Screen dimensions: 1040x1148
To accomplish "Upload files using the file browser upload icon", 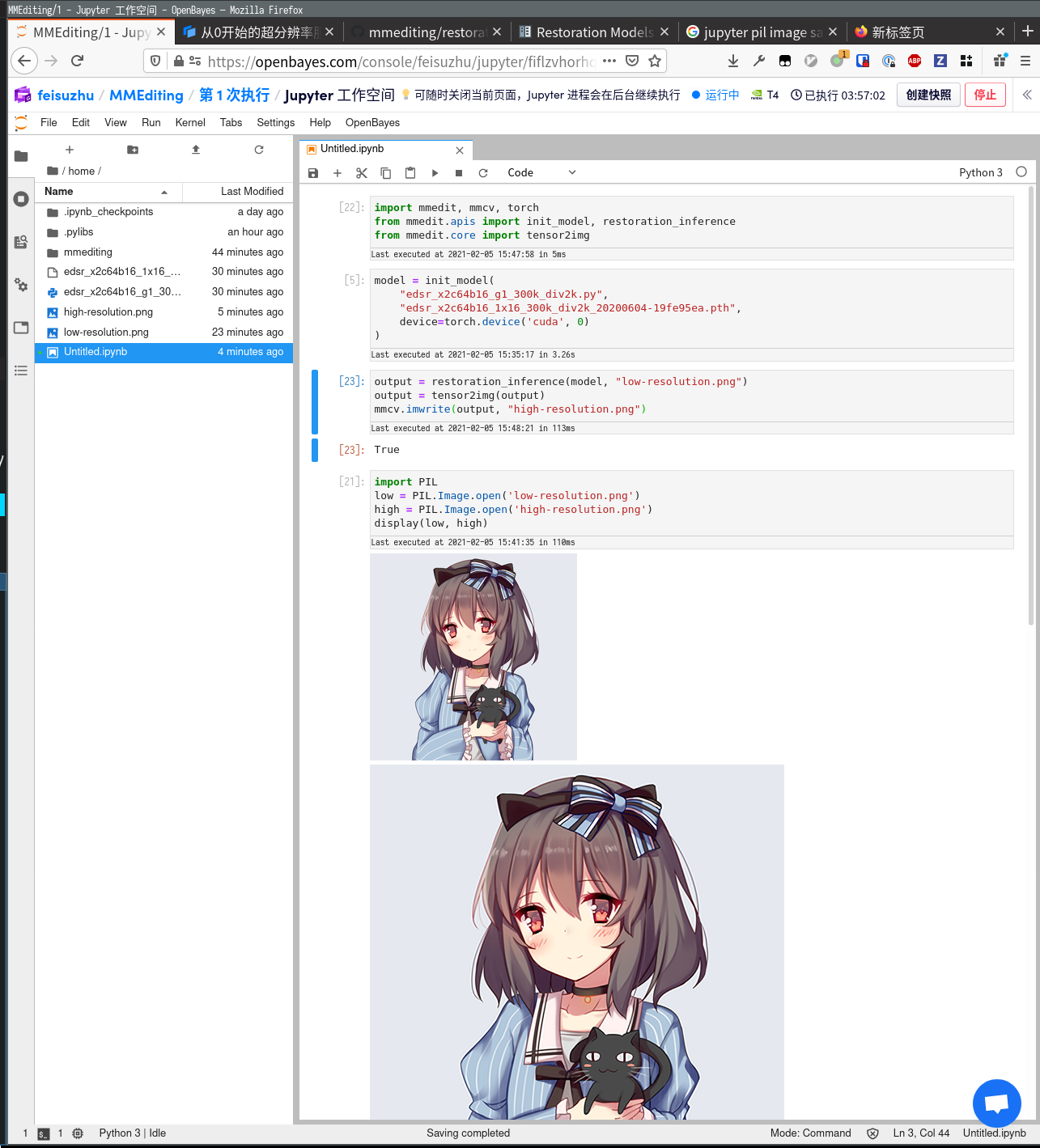I will [x=196, y=150].
